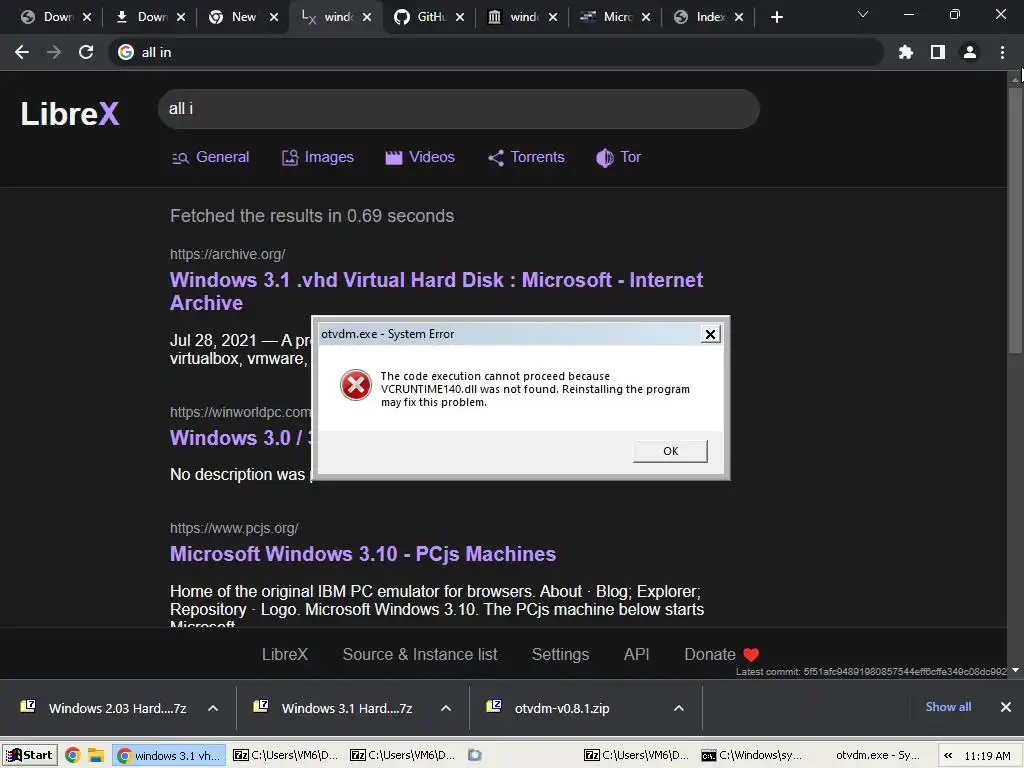Open the API footer link
Image resolution: width=1024 pixels, height=768 pixels.
pyautogui.click(x=637, y=654)
